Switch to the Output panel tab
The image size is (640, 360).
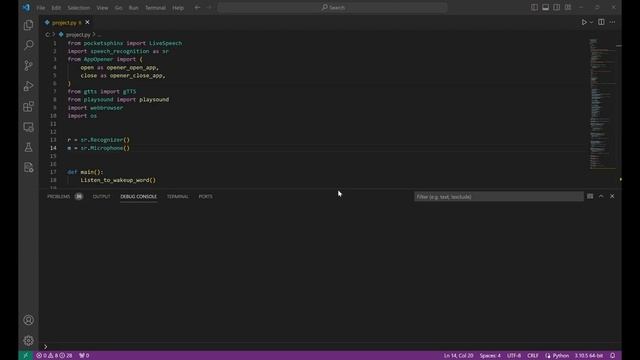coord(101,196)
